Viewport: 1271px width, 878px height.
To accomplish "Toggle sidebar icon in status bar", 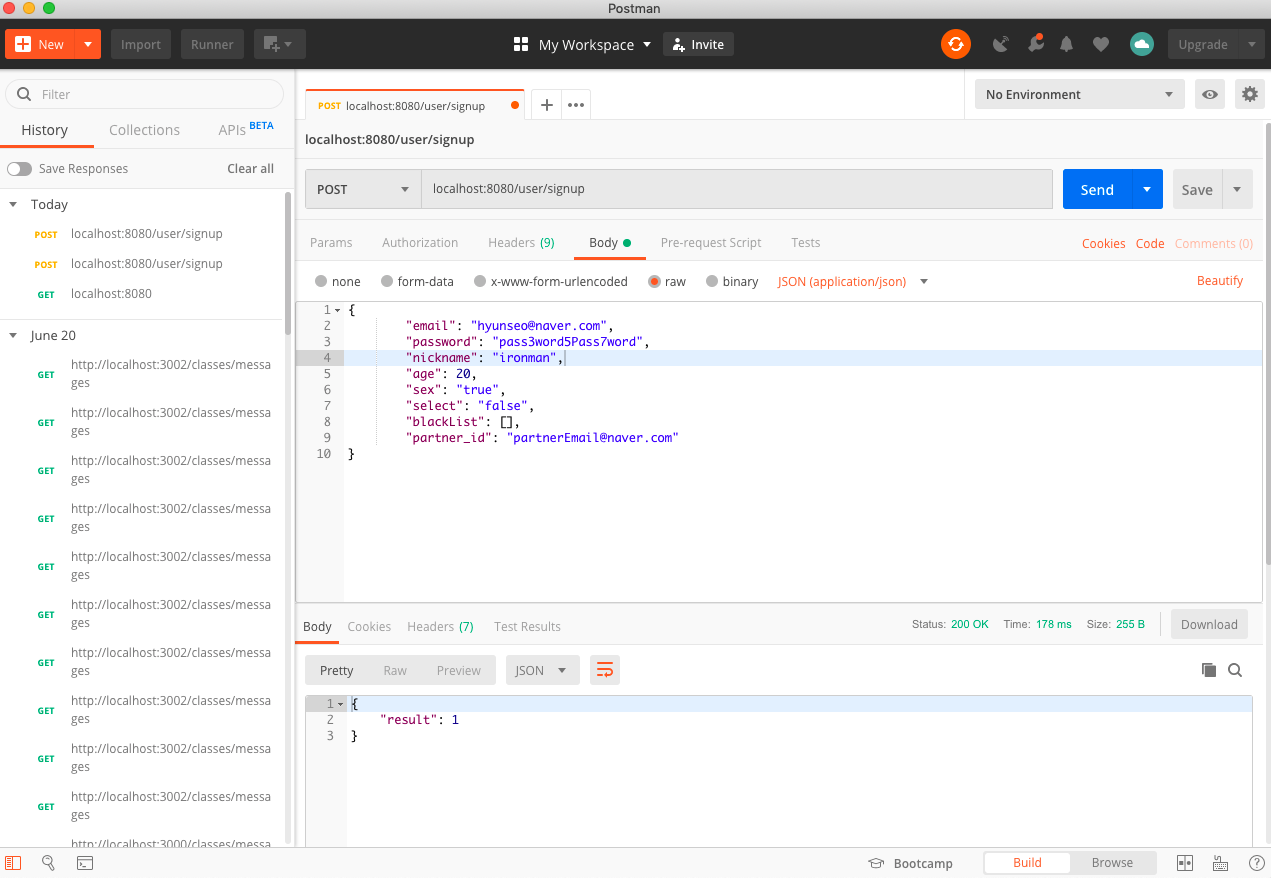I will tap(13, 862).
